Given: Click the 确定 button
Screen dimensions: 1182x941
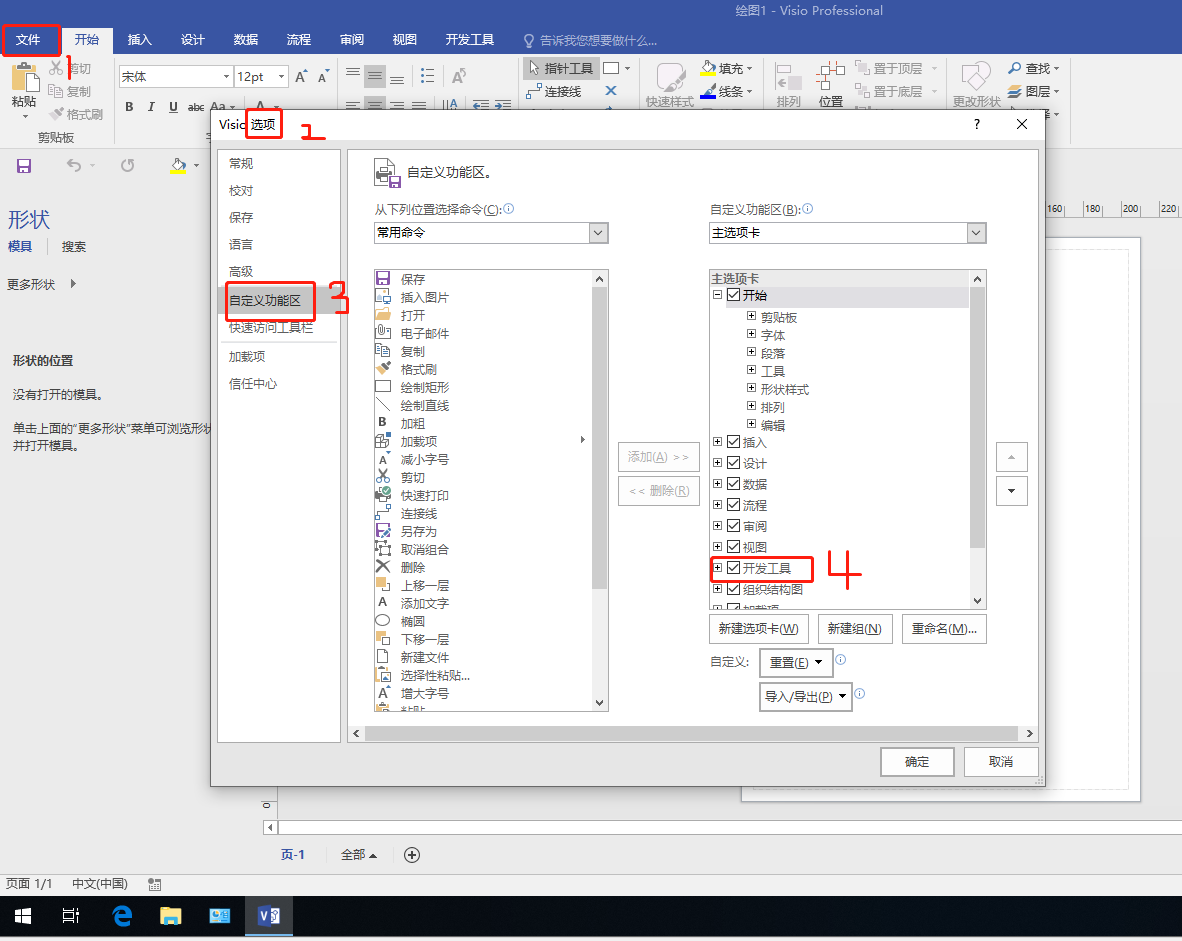Looking at the screenshot, I should [917, 762].
